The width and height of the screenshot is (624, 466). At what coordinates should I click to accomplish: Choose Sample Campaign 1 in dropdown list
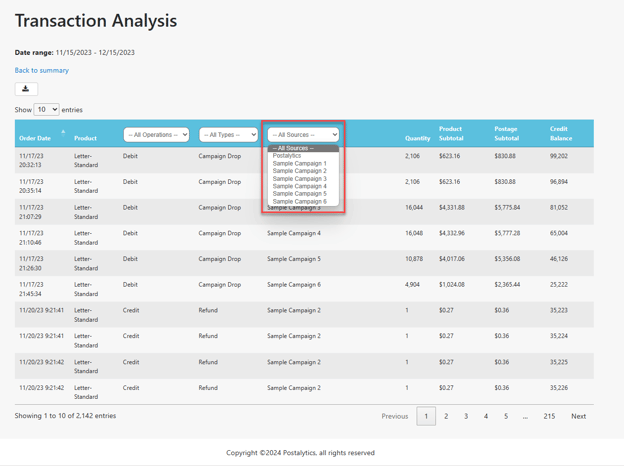[x=299, y=163]
